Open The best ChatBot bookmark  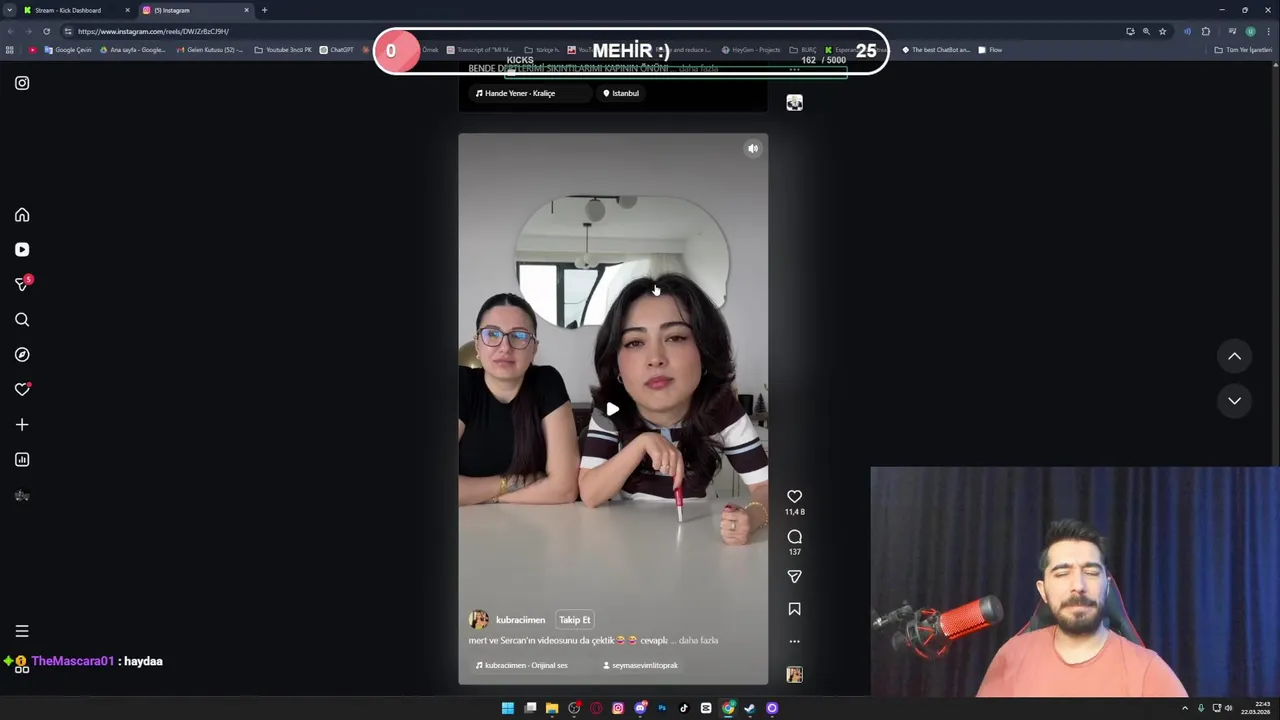point(936,50)
